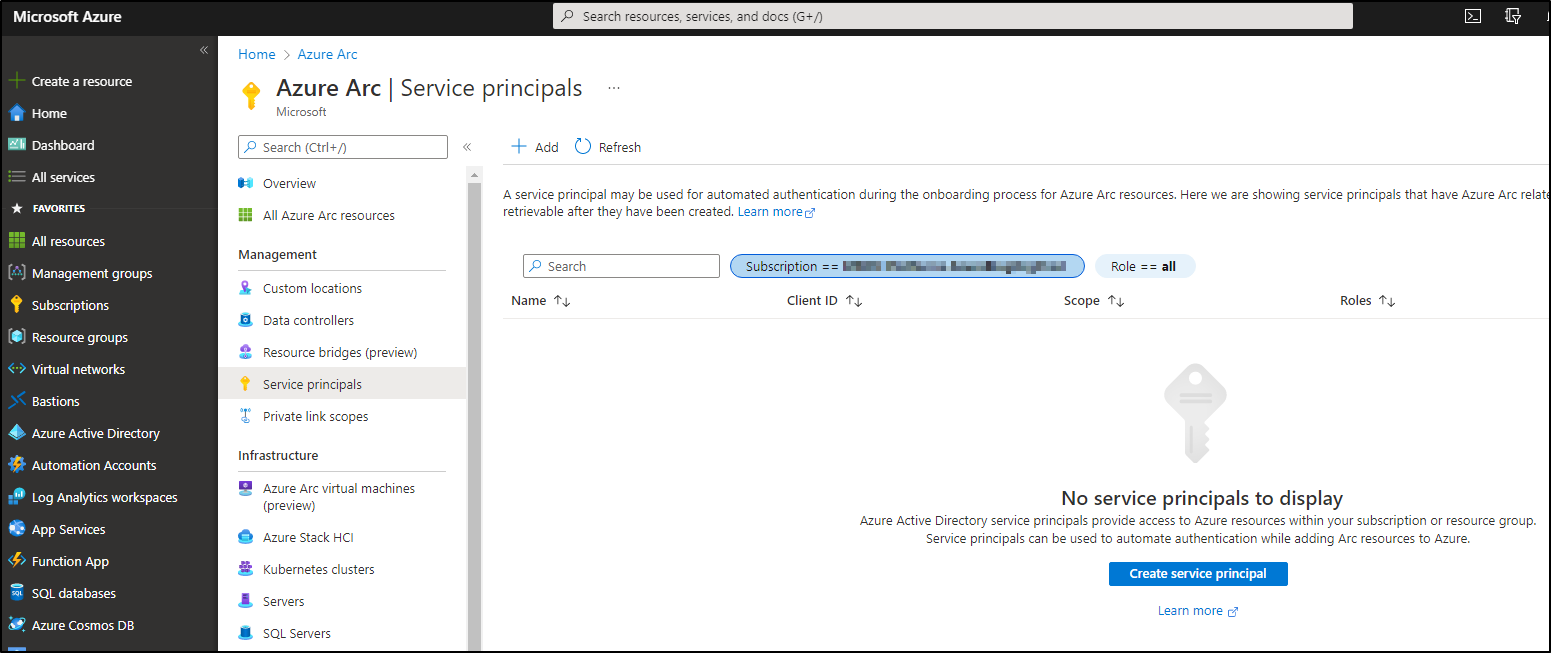Click the Refresh button
Viewport: 1551px width, 653px height.
point(608,147)
